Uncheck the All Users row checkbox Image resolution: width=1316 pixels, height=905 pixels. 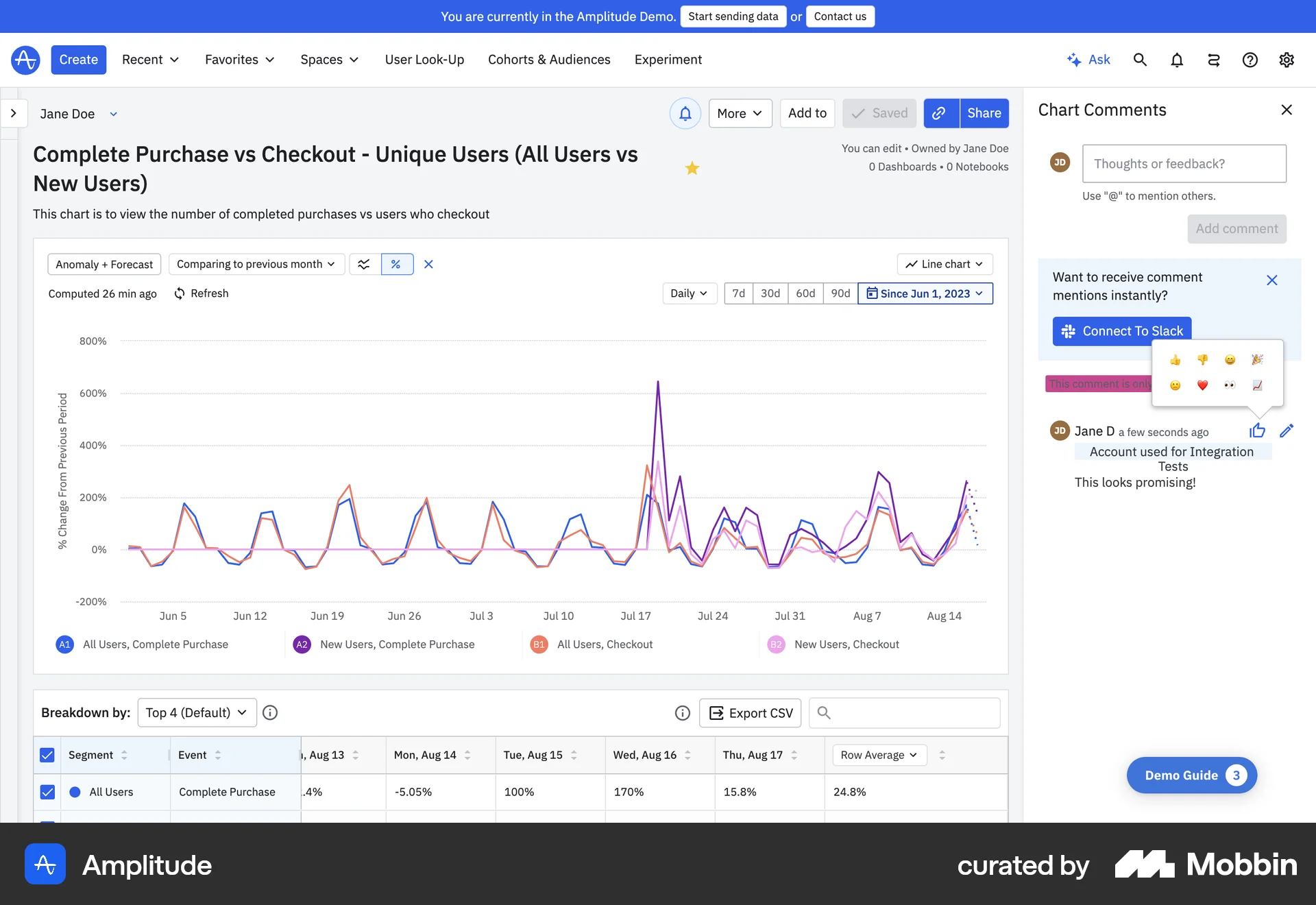[x=47, y=792]
